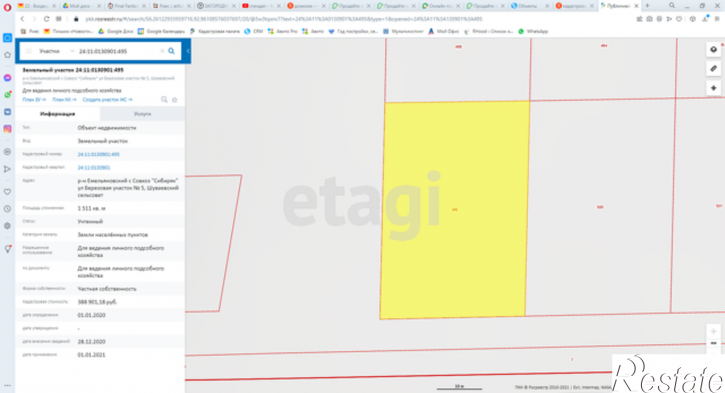
Task: Follow the План ЗУ link
Action: pyautogui.click(x=34, y=99)
